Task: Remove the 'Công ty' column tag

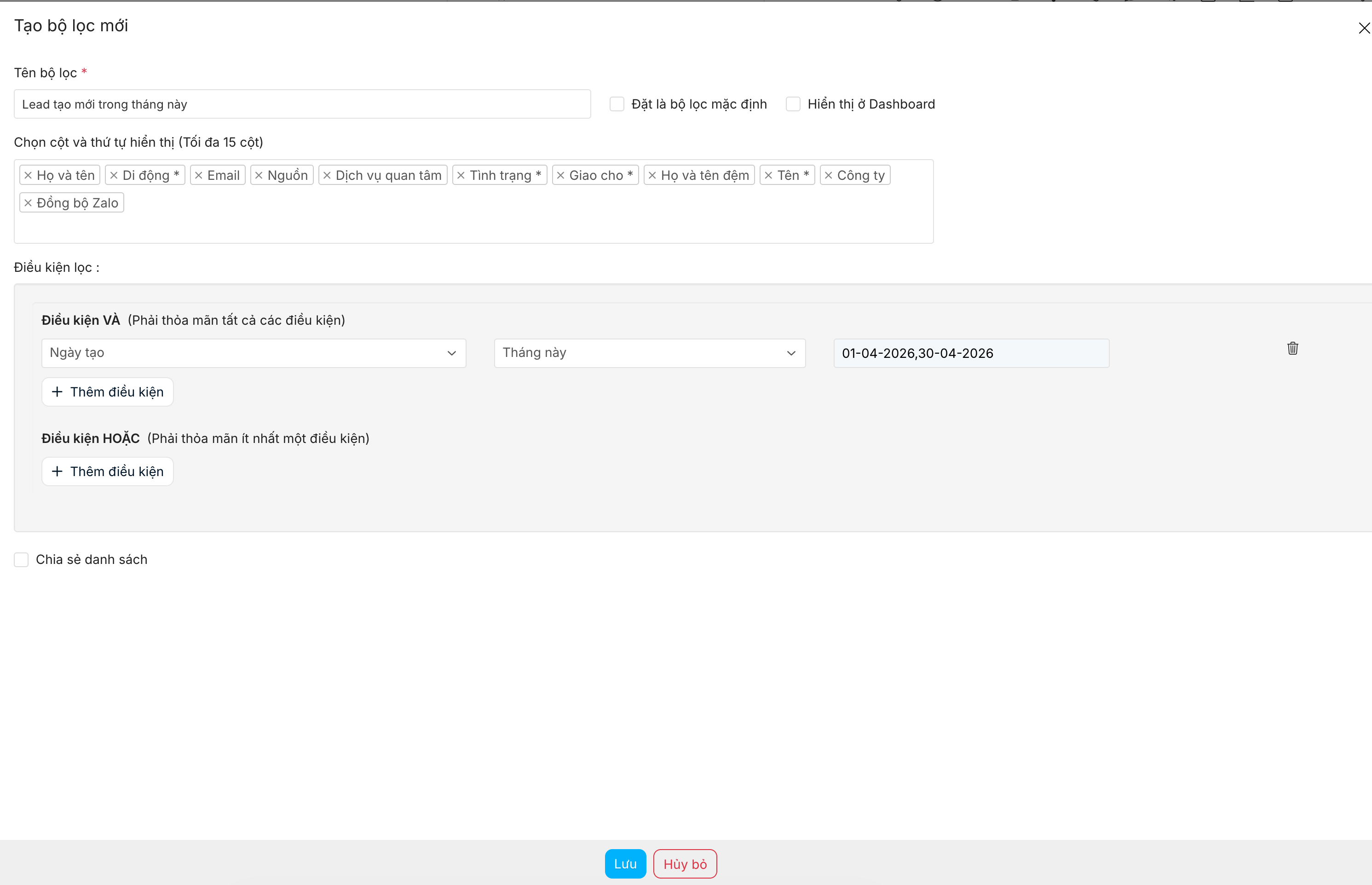Action: point(828,175)
